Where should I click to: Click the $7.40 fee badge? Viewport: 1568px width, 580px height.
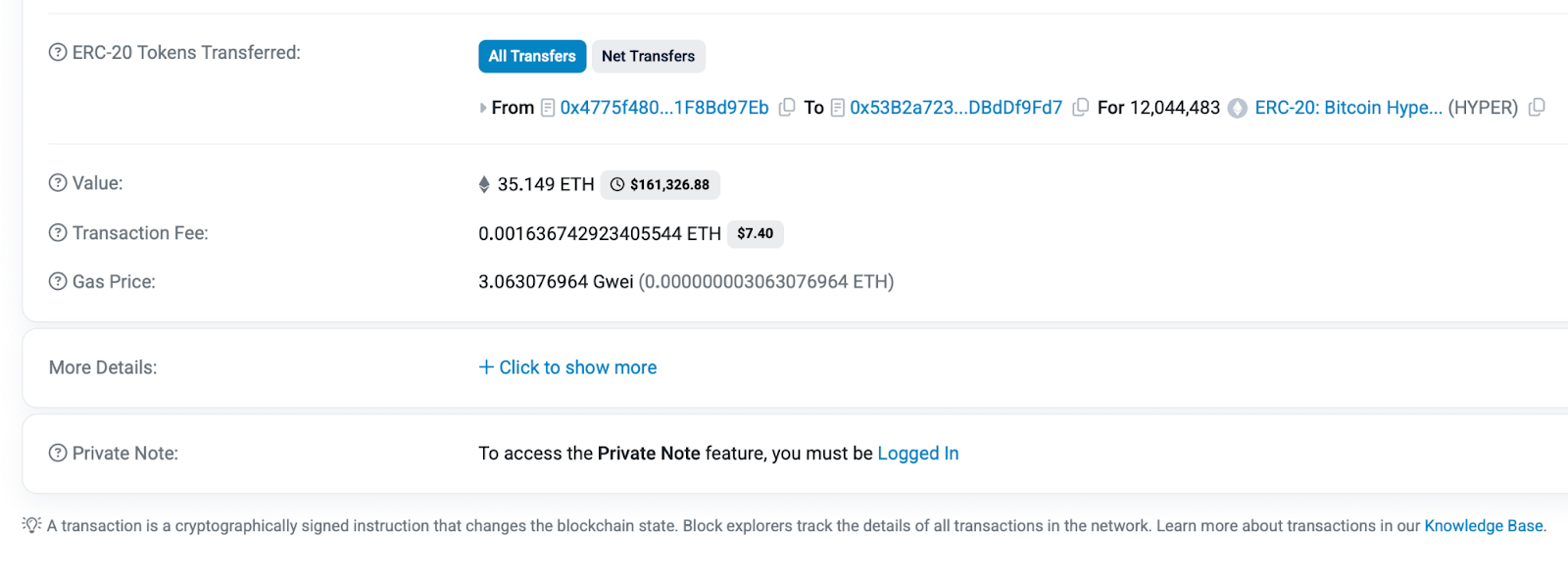(755, 234)
